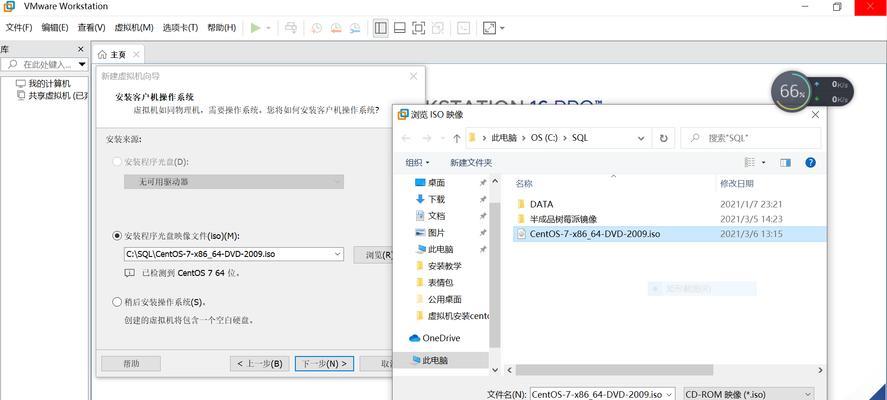887x400 pixels.
Task: Open the 帮助(H) menu
Action: 222,27
